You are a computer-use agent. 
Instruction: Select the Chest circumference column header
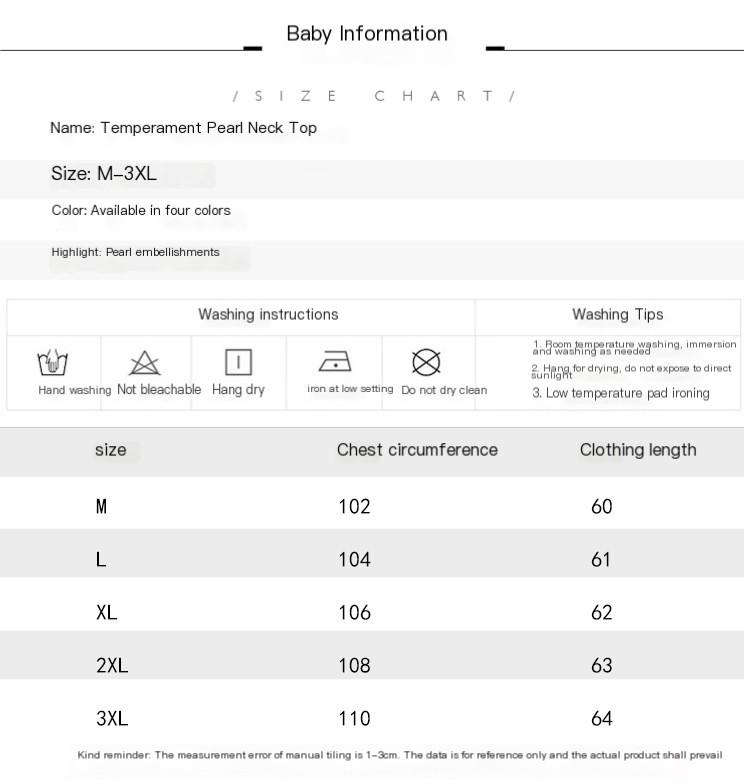[417, 450]
